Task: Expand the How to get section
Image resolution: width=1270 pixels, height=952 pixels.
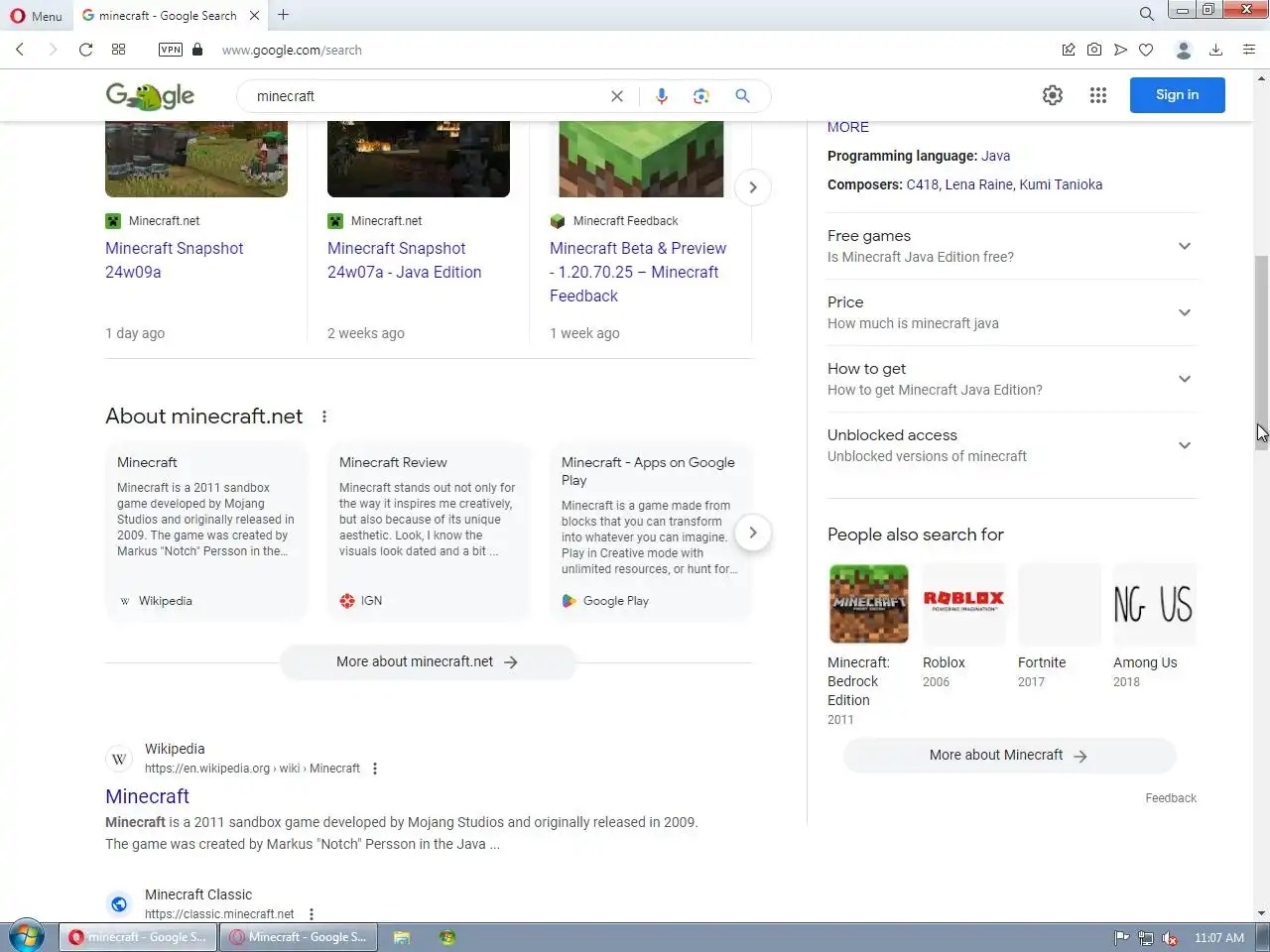Action: click(x=1012, y=379)
